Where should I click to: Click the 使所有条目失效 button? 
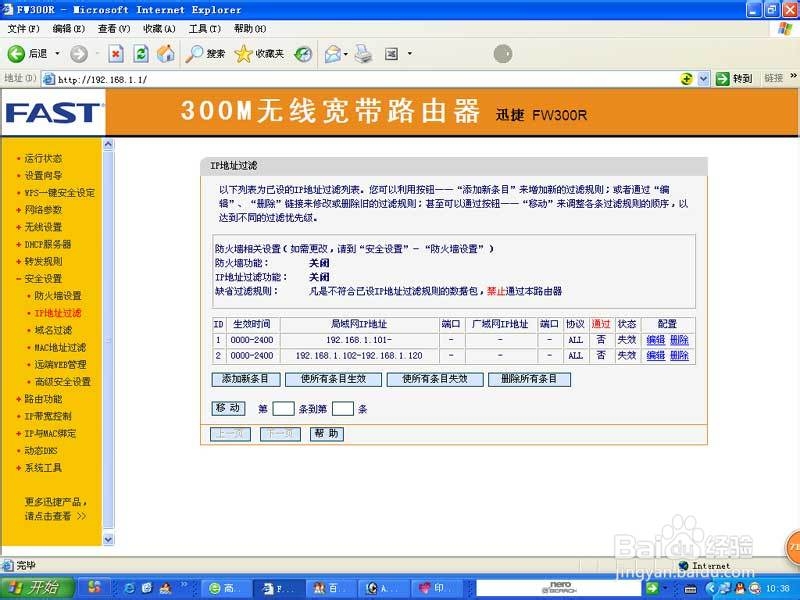(435, 379)
